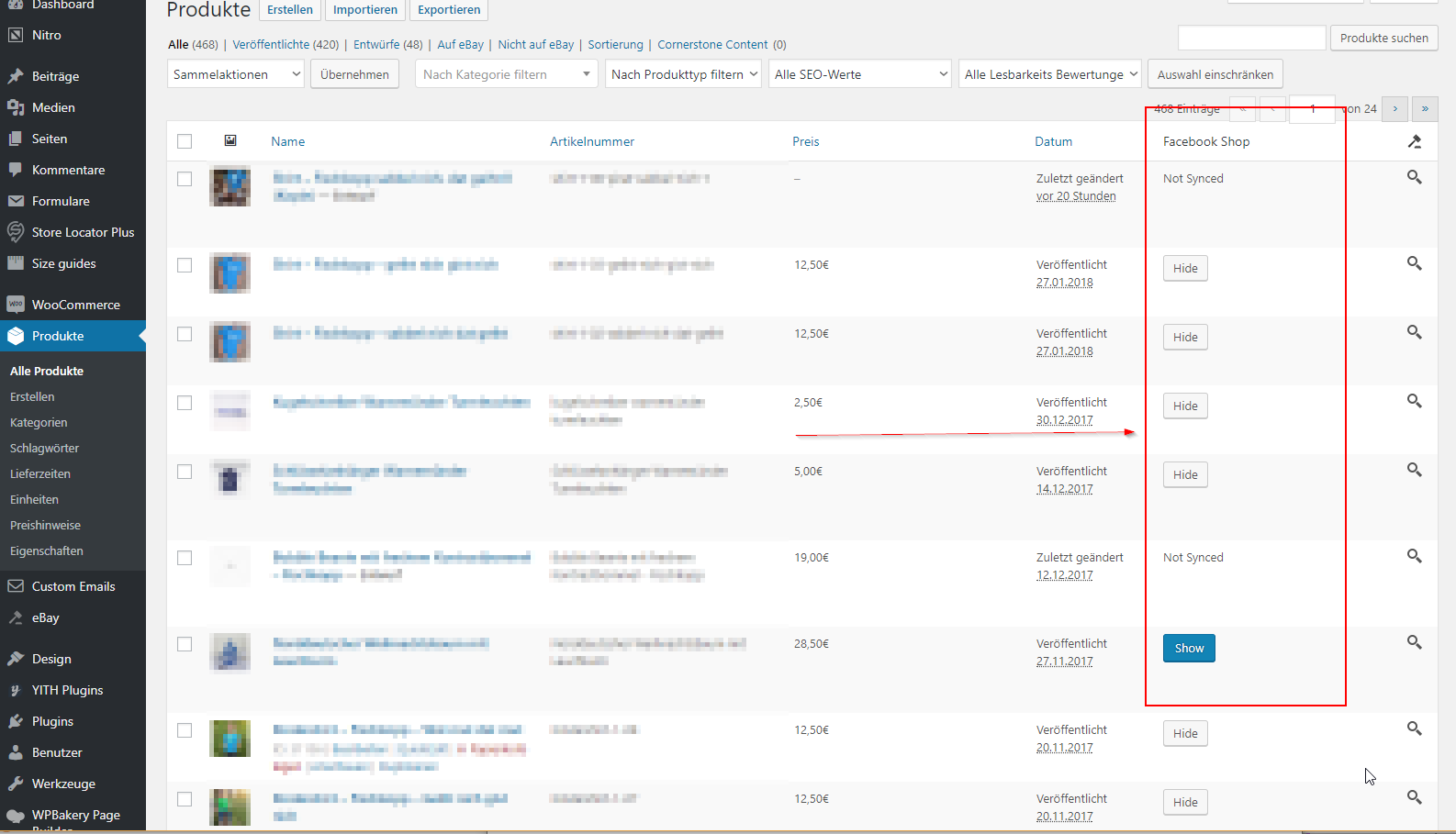Open Plugins via its plug icon
This screenshot has height=834, width=1456.
pyautogui.click(x=16, y=721)
